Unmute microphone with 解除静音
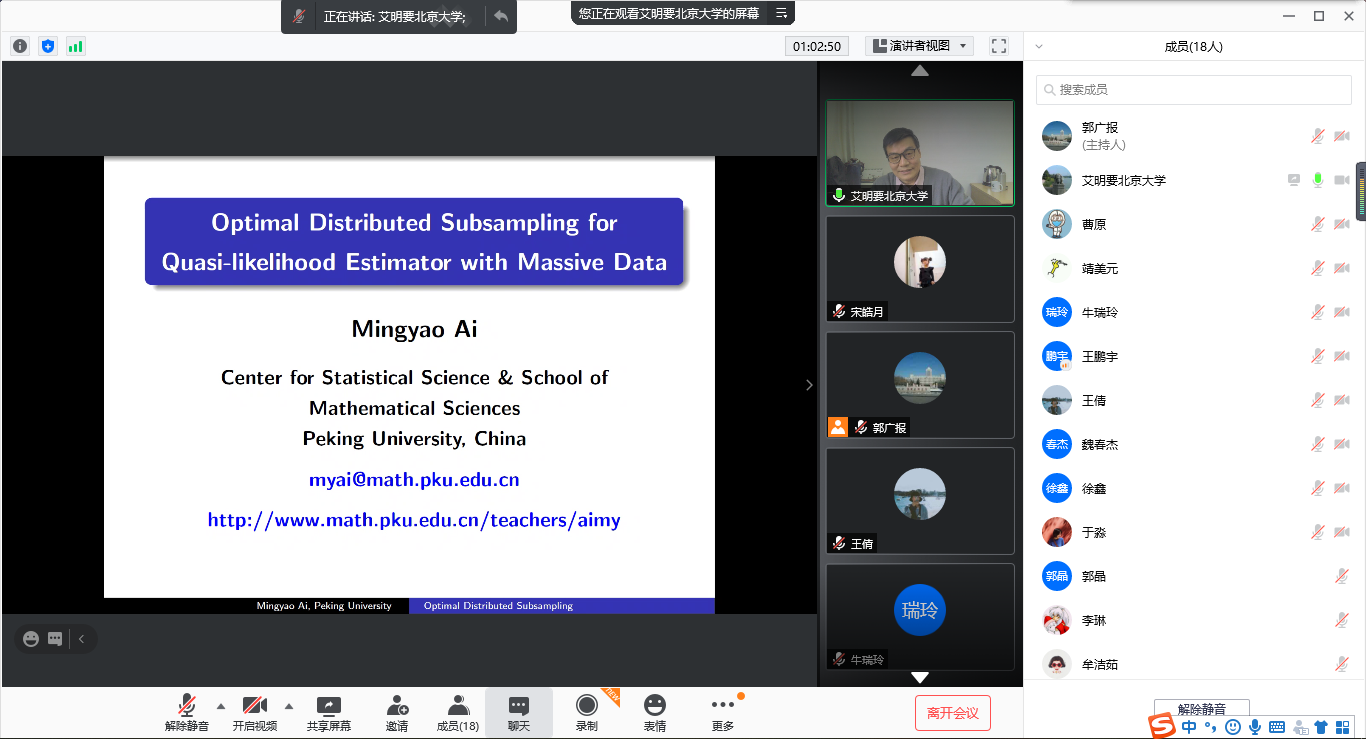Image resolution: width=1366 pixels, height=739 pixels. [x=186, y=712]
